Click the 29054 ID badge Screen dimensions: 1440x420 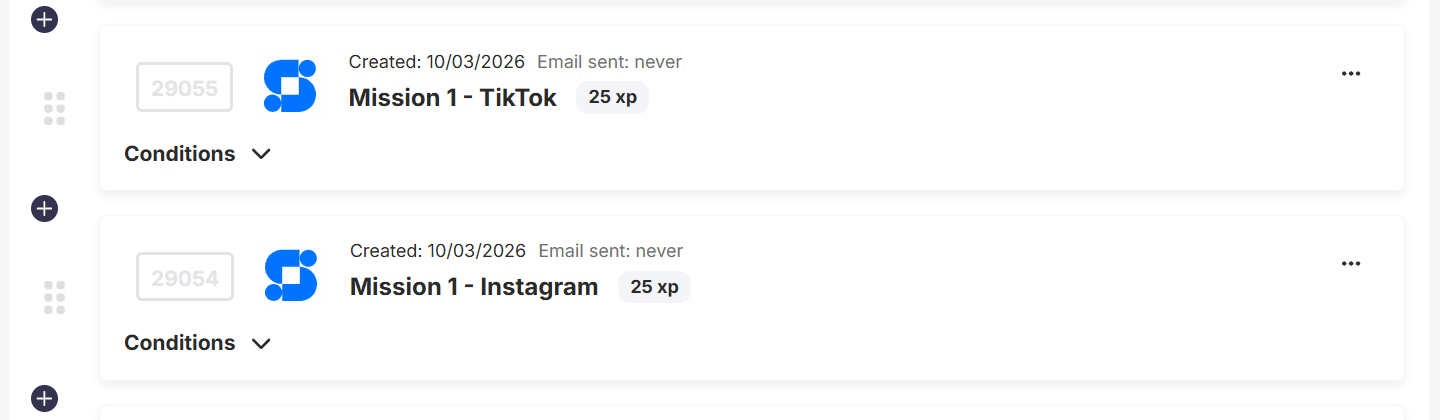[185, 277]
